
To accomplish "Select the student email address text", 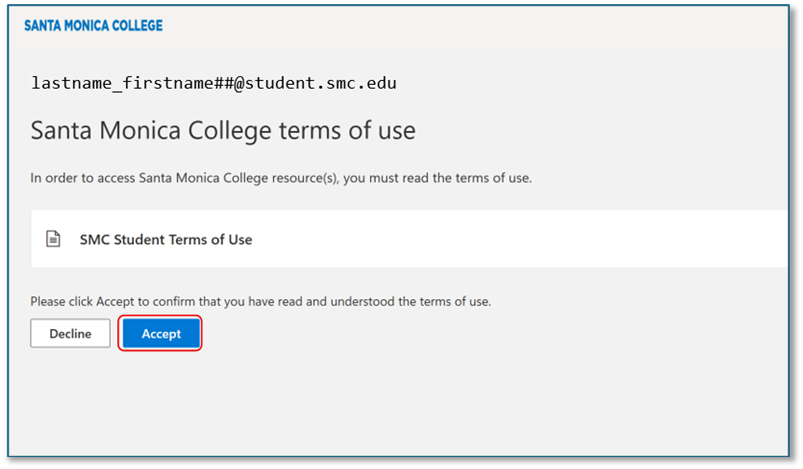I will (214, 83).
